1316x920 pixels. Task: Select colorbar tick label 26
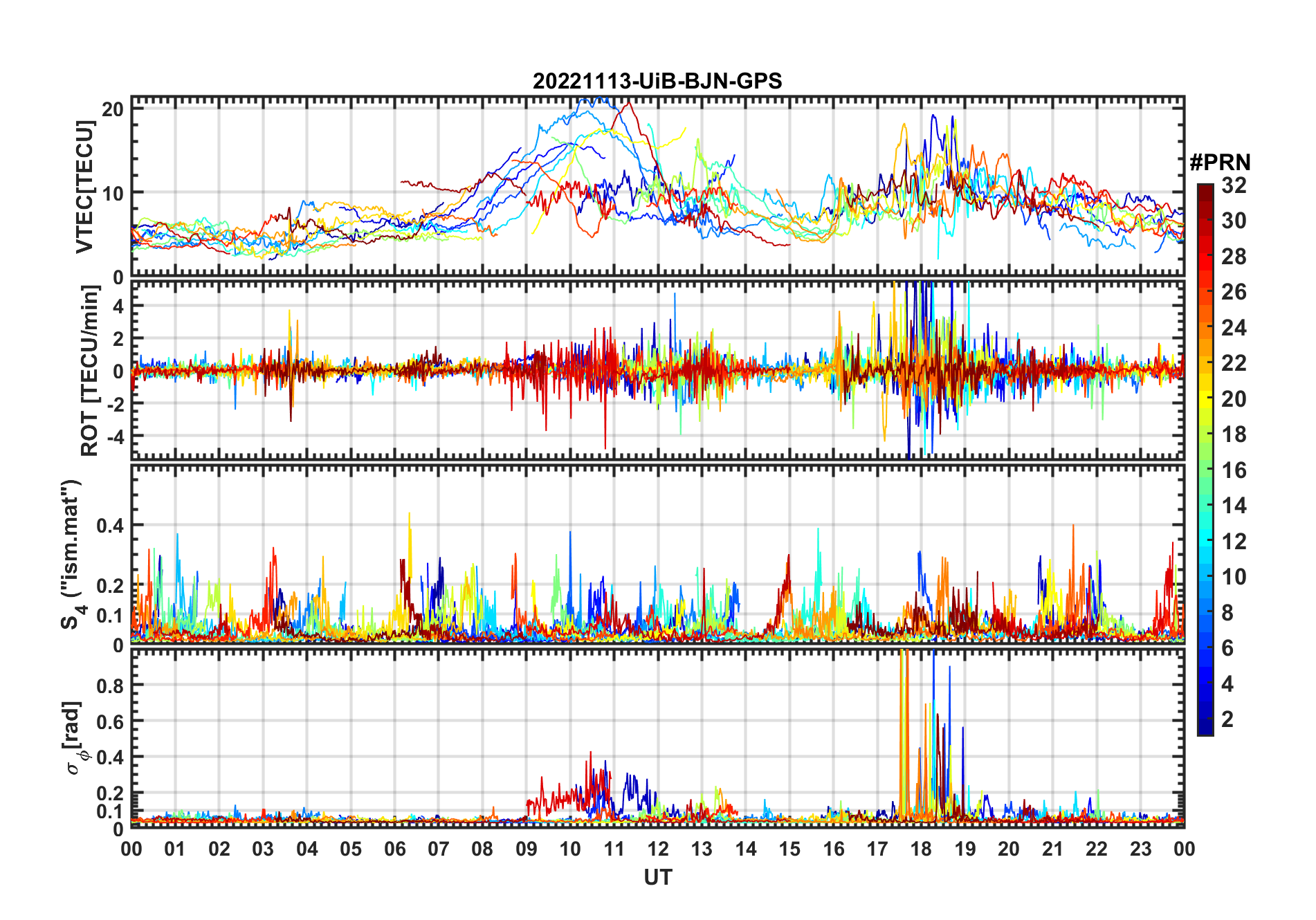(1234, 292)
